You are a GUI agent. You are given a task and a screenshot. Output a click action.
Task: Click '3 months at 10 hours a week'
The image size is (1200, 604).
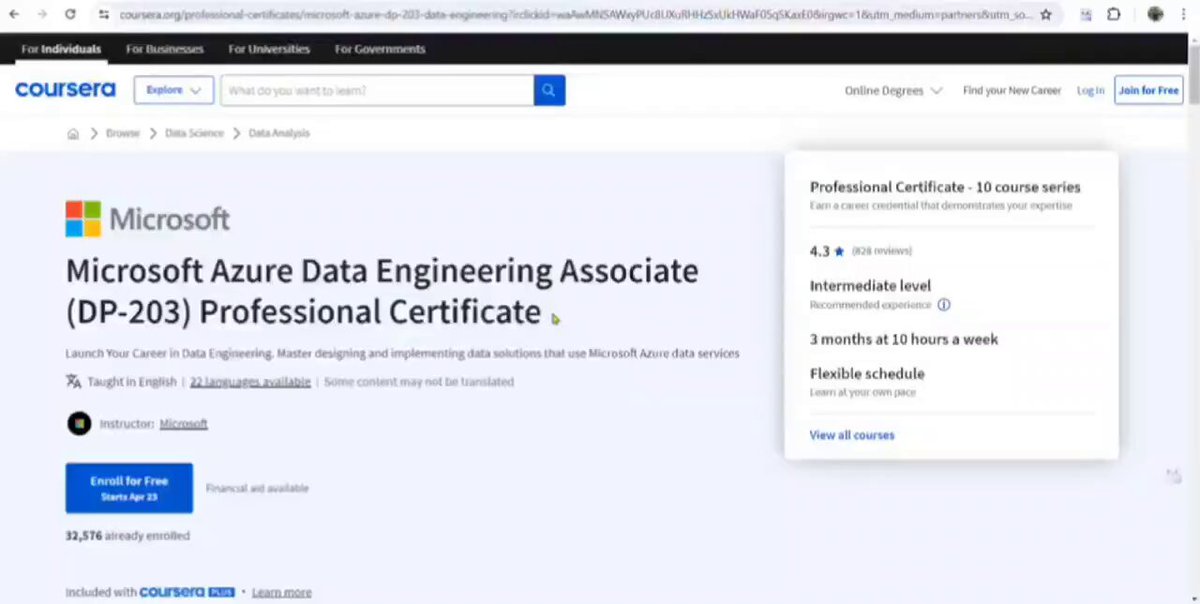point(904,339)
